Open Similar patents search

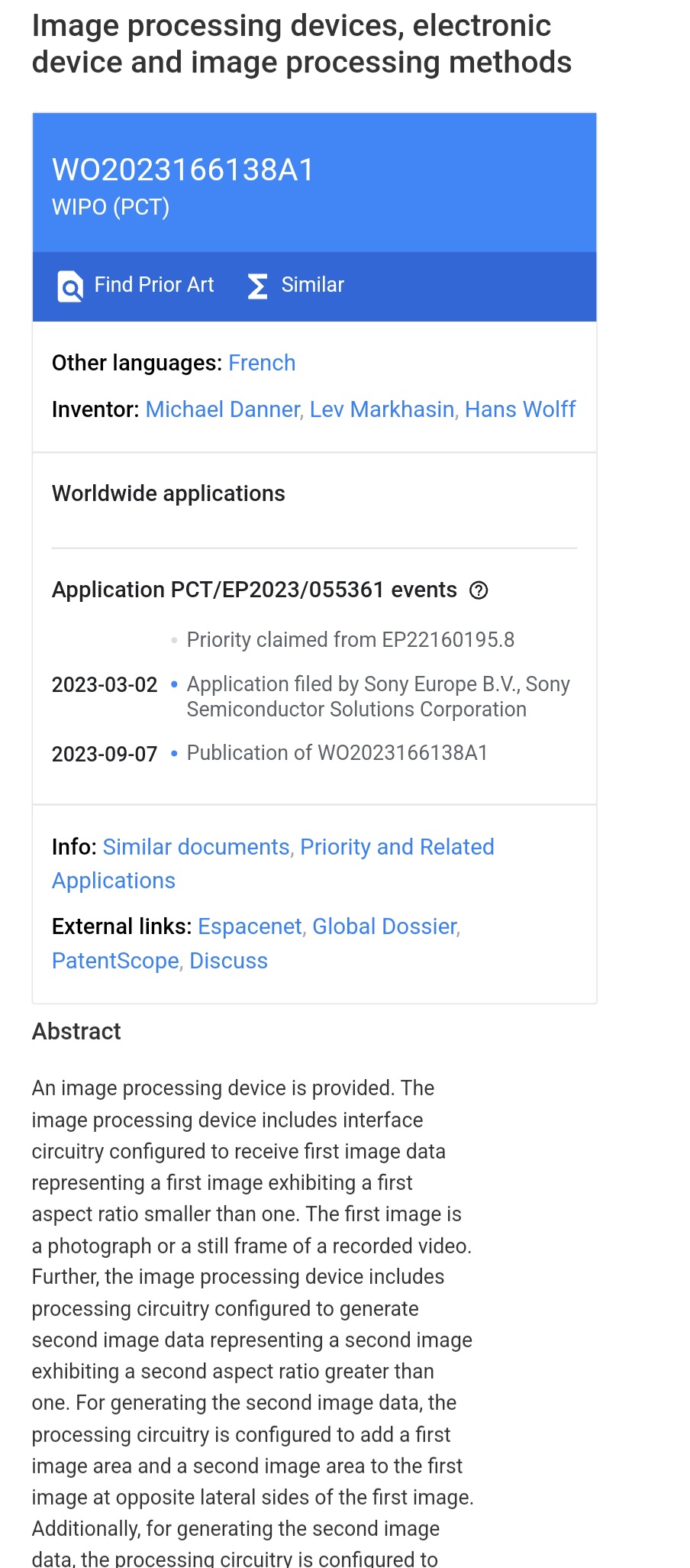[x=296, y=286]
